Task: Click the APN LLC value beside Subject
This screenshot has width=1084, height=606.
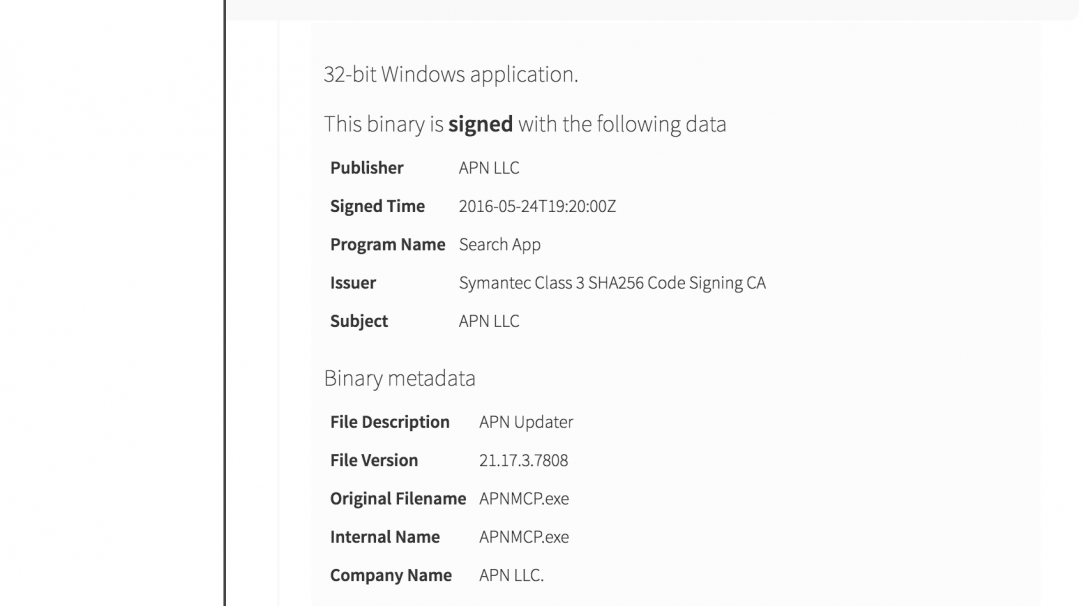Action: (x=489, y=322)
